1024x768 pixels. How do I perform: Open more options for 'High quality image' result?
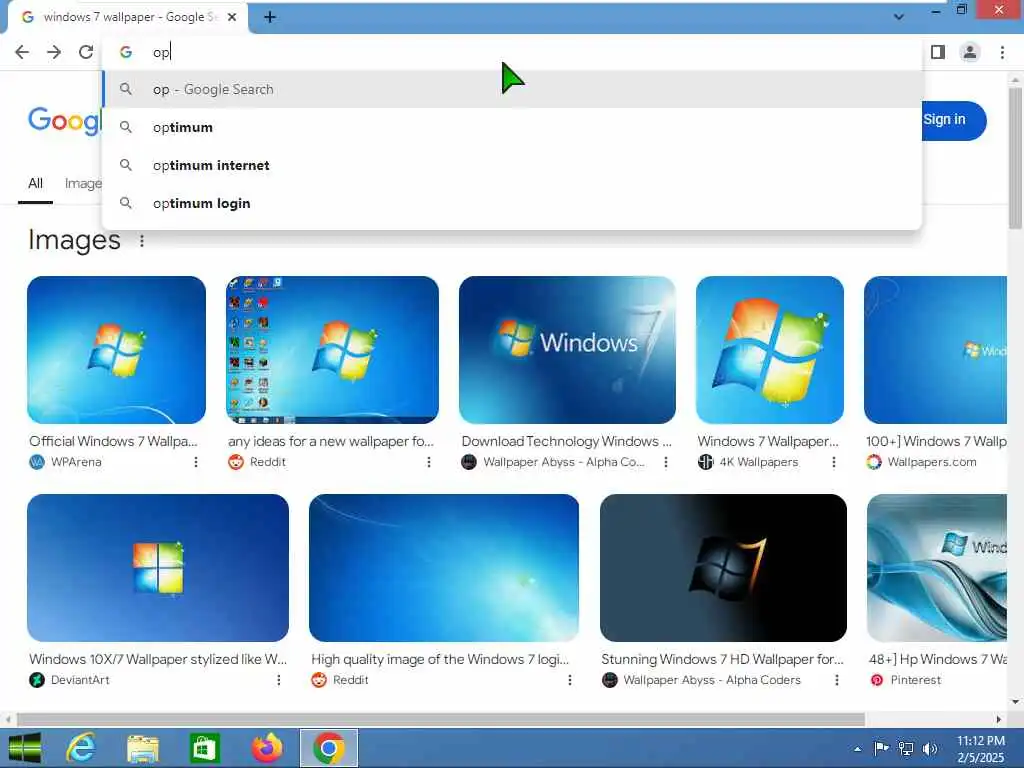click(570, 680)
